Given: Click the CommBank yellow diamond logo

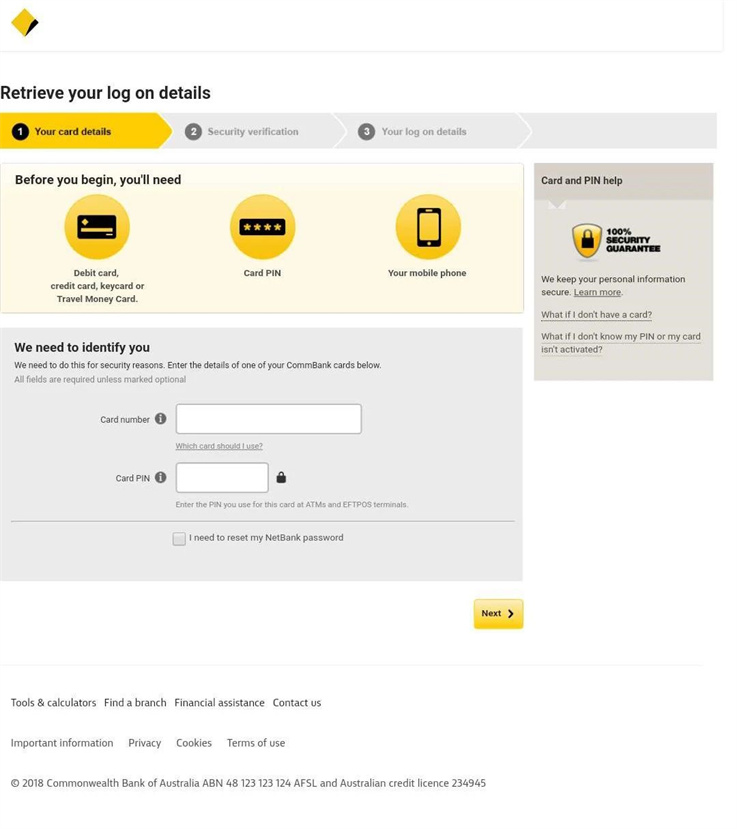Looking at the screenshot, I should pos(25,23).
